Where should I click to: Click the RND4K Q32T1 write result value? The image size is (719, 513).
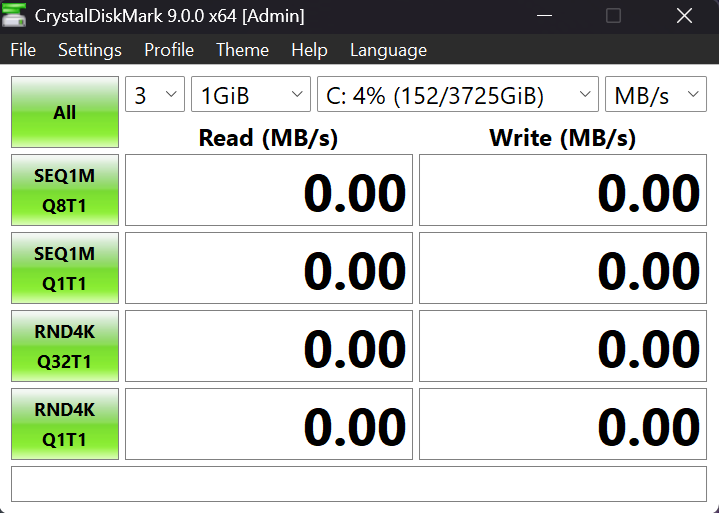coord(563,346)
